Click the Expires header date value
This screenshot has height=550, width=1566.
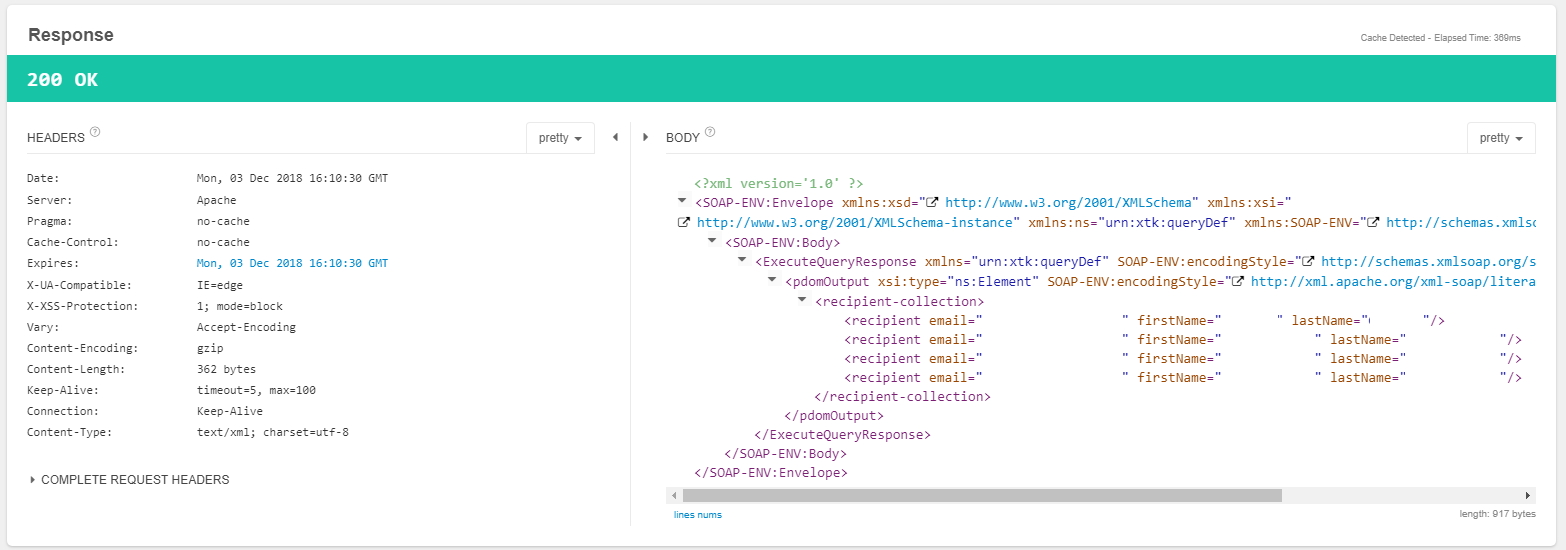point(292,264)
